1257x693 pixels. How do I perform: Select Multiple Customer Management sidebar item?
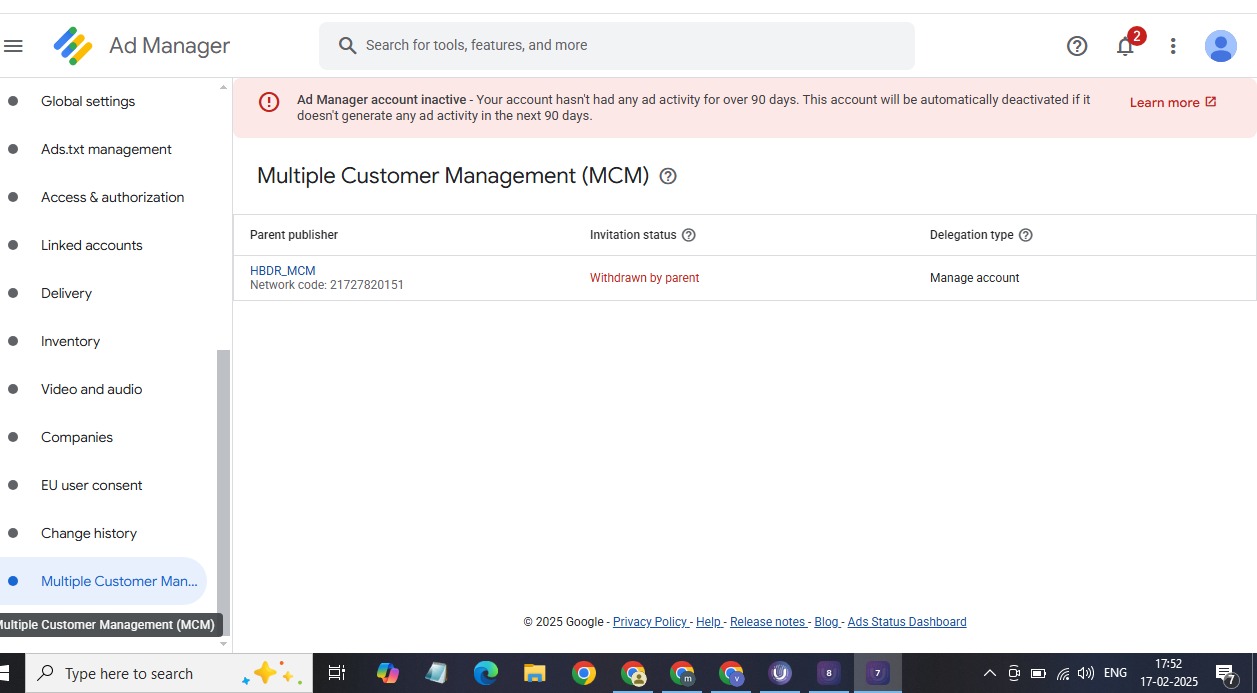point(102,581)
